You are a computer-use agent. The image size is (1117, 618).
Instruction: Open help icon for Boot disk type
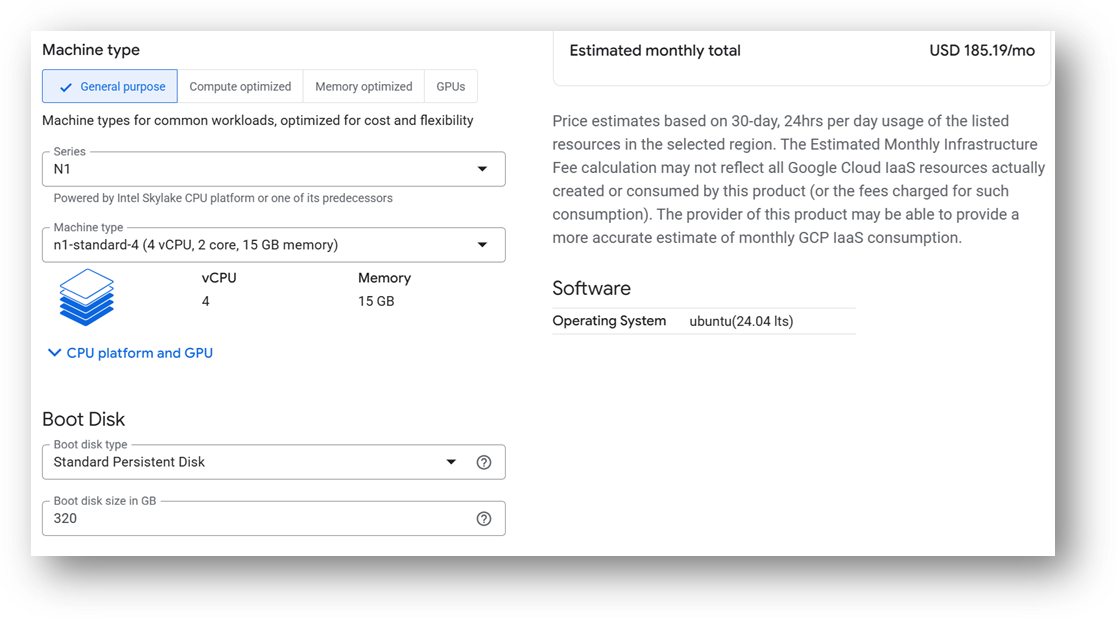(x=484, y=462)
